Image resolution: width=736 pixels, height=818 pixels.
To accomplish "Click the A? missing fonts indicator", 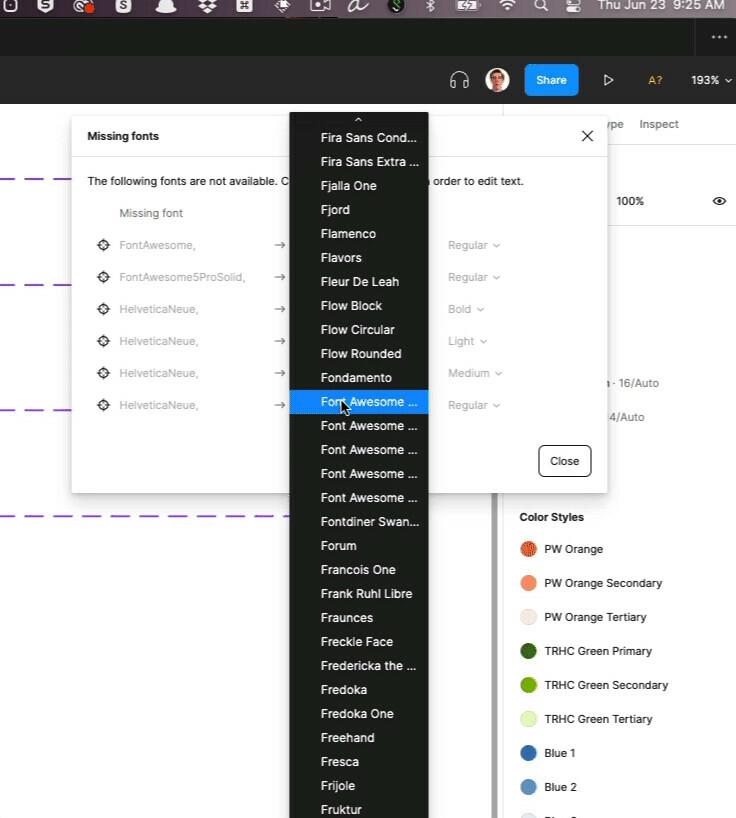I will pos(655,80).
